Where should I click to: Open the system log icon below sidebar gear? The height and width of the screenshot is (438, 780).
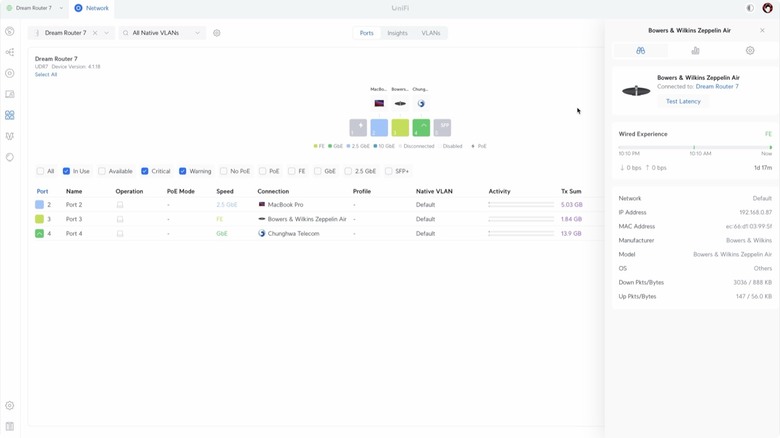point(9,427)
